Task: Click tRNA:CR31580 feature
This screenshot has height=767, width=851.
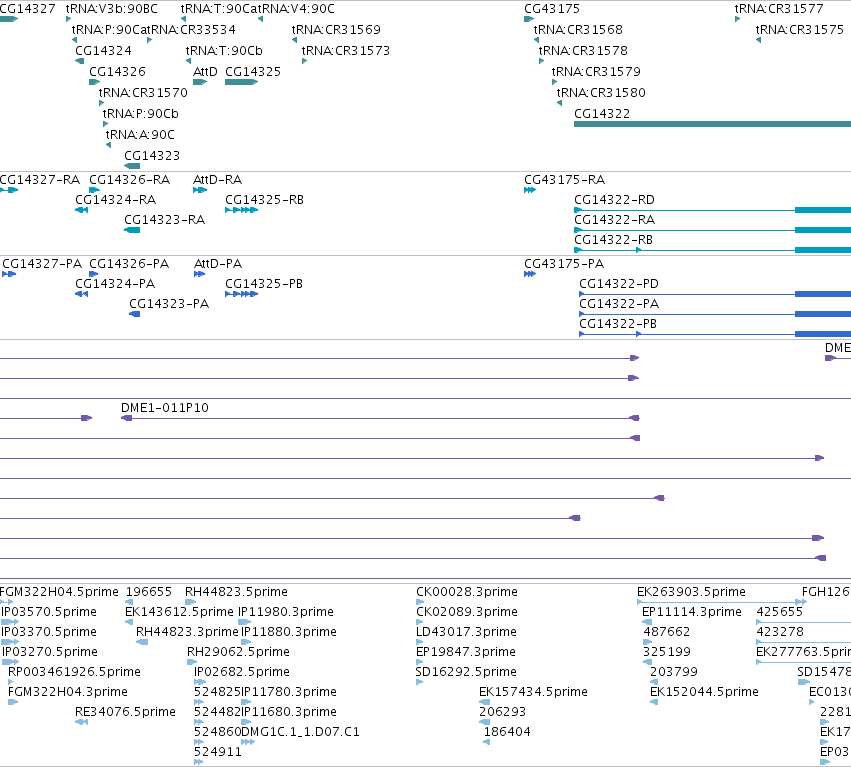Action: [x=559, y=103]
